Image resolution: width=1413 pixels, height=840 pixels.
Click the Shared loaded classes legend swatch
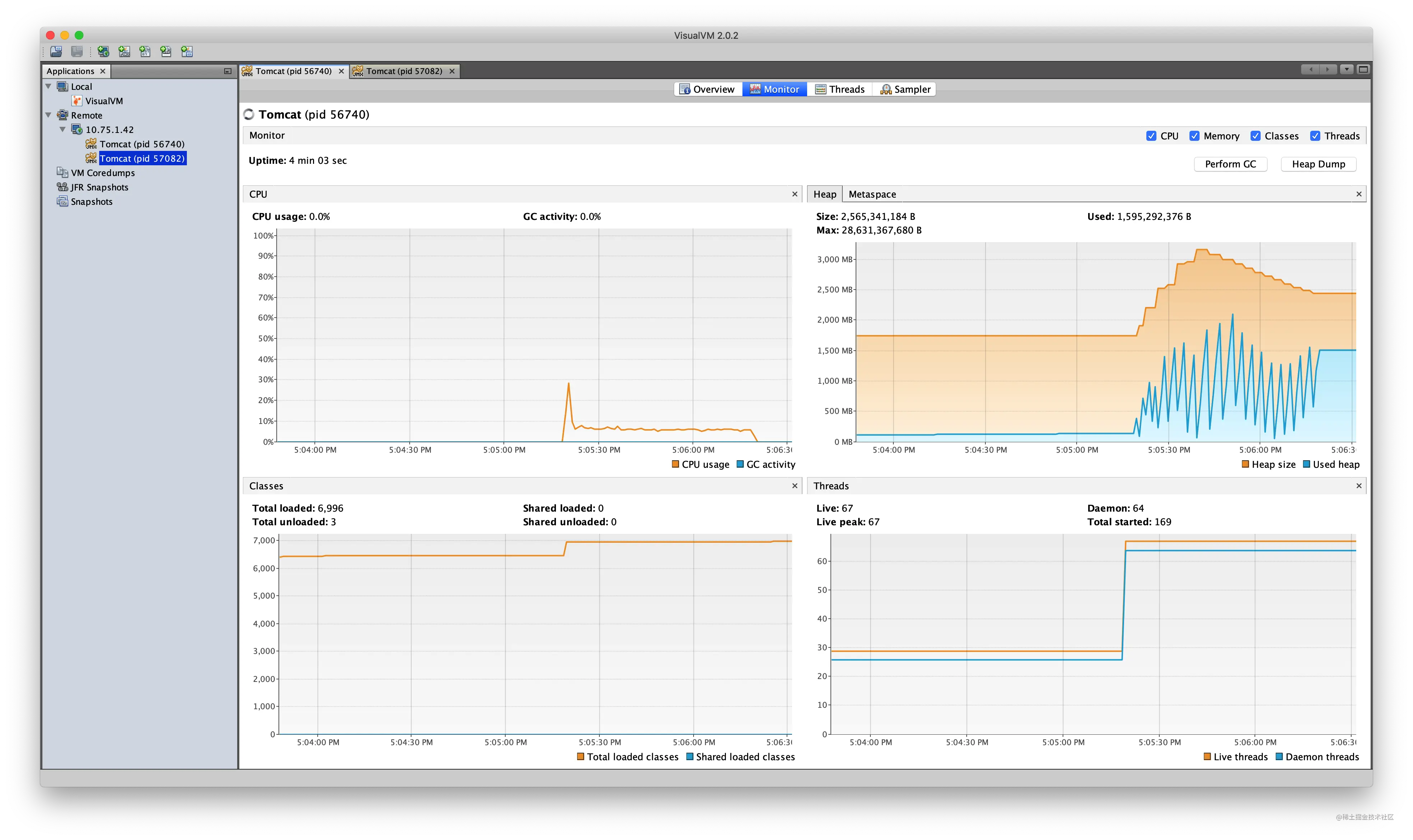tap(690, 757)
